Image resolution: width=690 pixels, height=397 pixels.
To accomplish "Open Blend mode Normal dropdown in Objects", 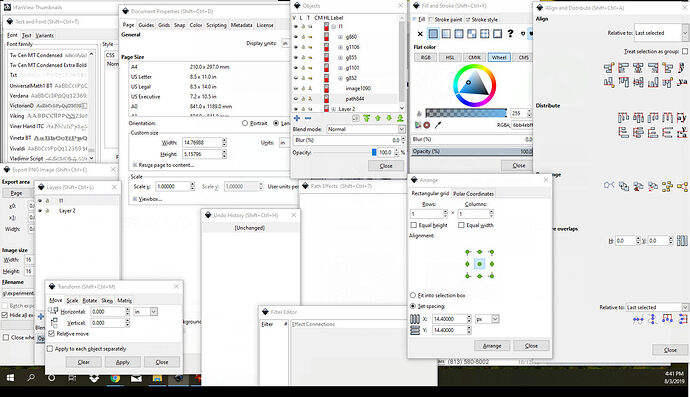I will 366,129.
